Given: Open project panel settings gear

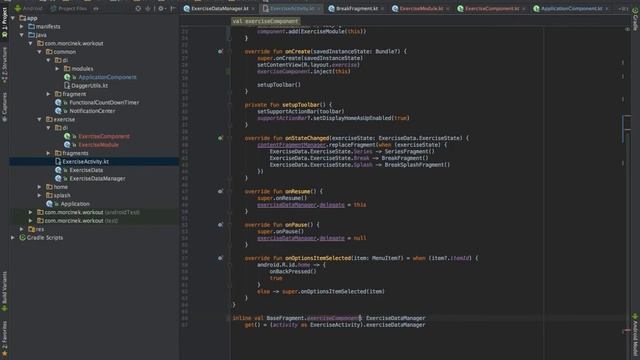Looking at the screenshot, I should (x=161, y=8).
